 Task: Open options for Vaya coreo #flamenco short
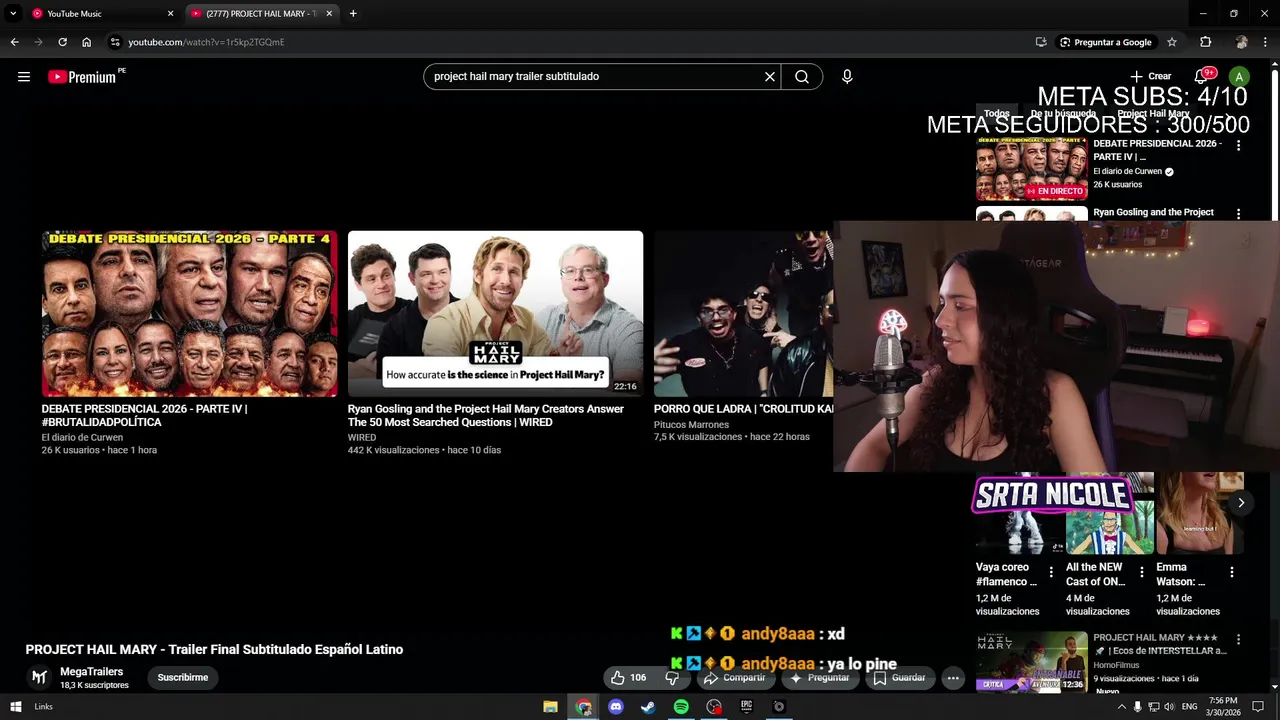[x=1051, y=573]
